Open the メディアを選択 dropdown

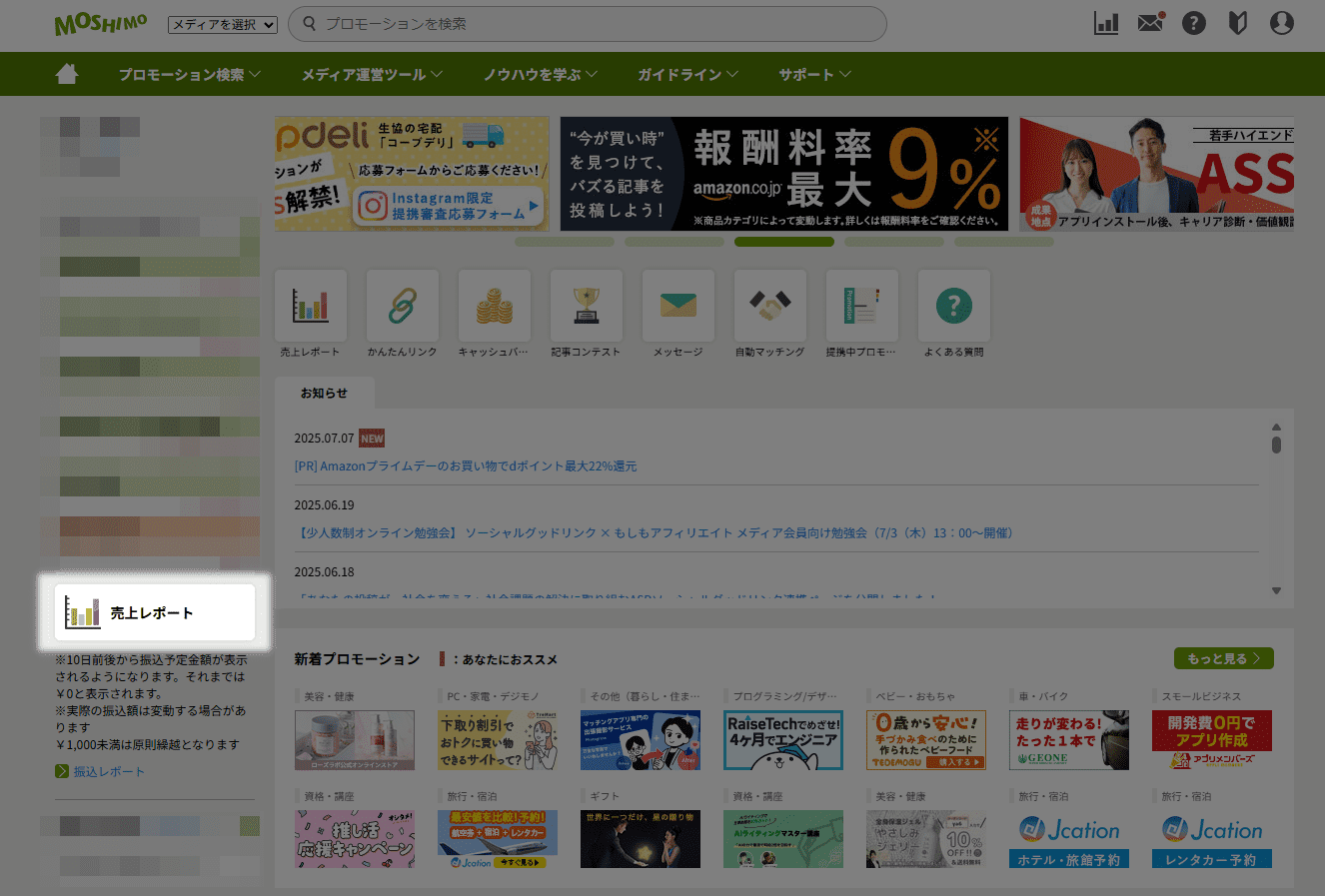pyautogui.click(x=223, y=25)
